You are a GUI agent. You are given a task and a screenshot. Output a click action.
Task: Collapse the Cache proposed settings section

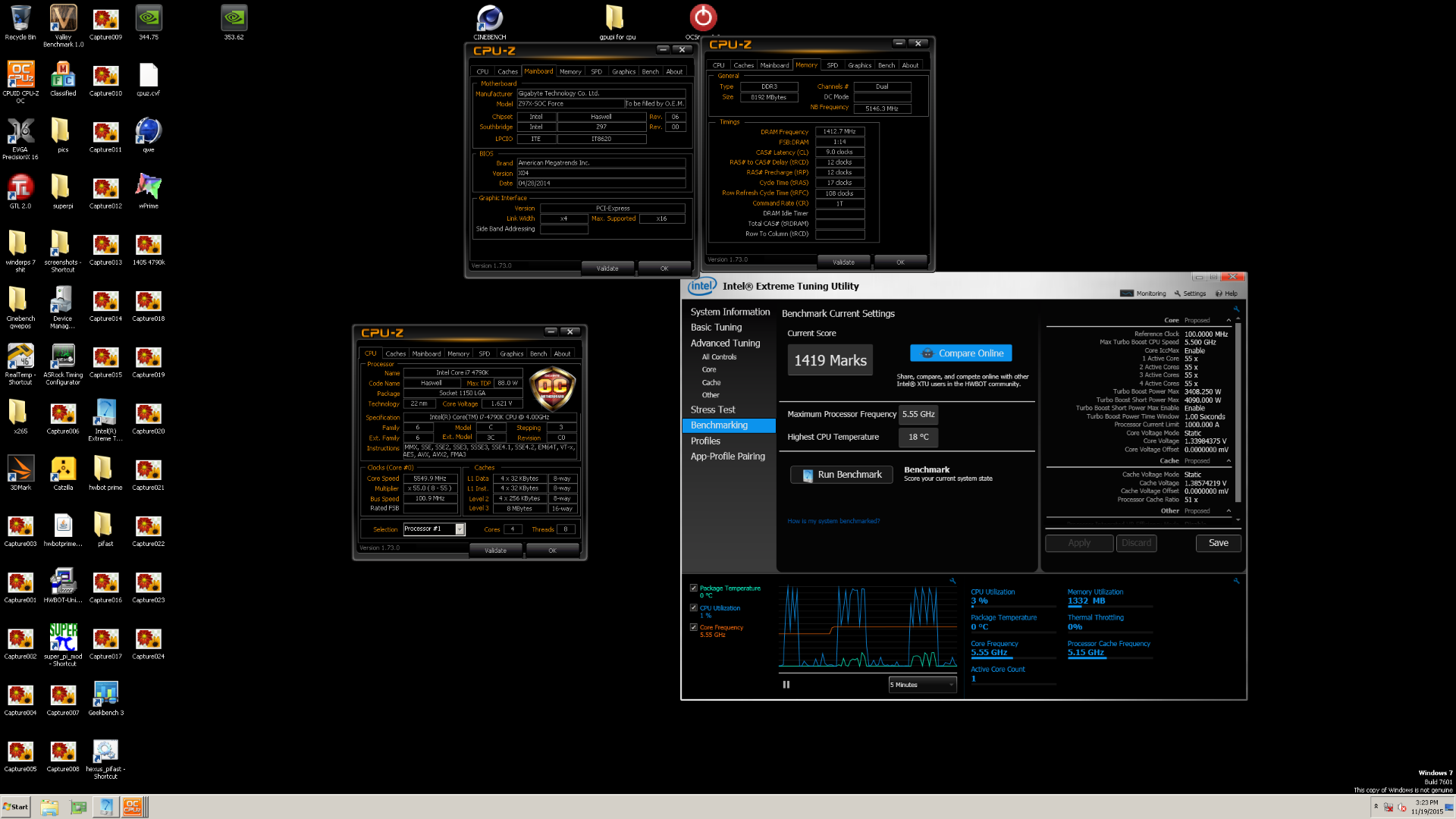(x=1228, y=461)
